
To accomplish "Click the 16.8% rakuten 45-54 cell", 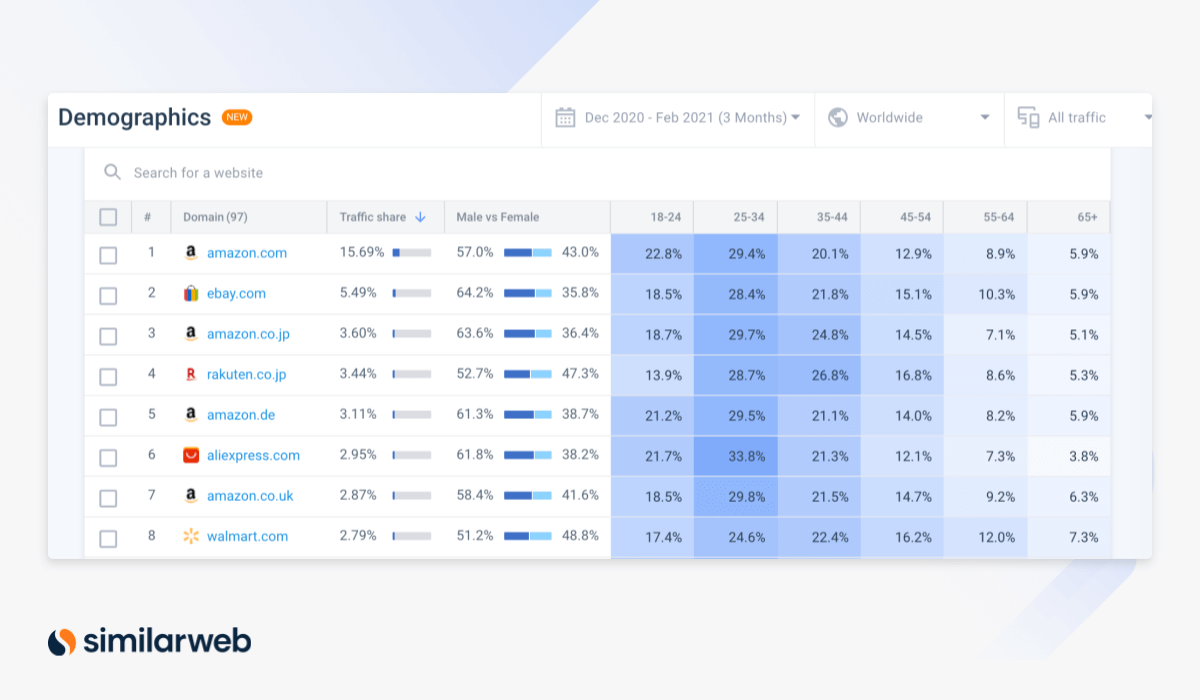I will [x=901, y=375].
